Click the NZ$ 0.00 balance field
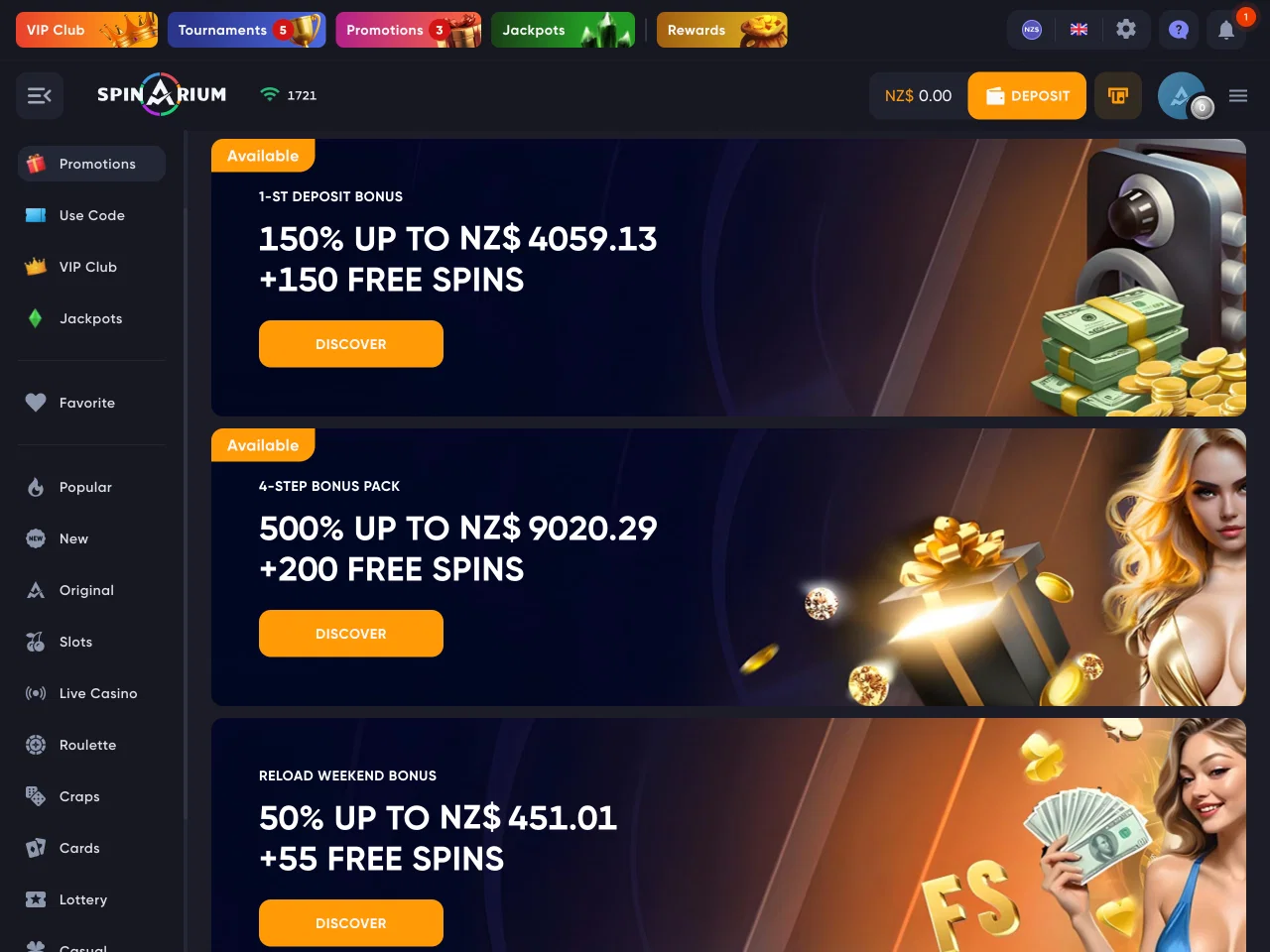This screenshot has height=952, width=1270. pyautogui.click(x=918, y=96)
